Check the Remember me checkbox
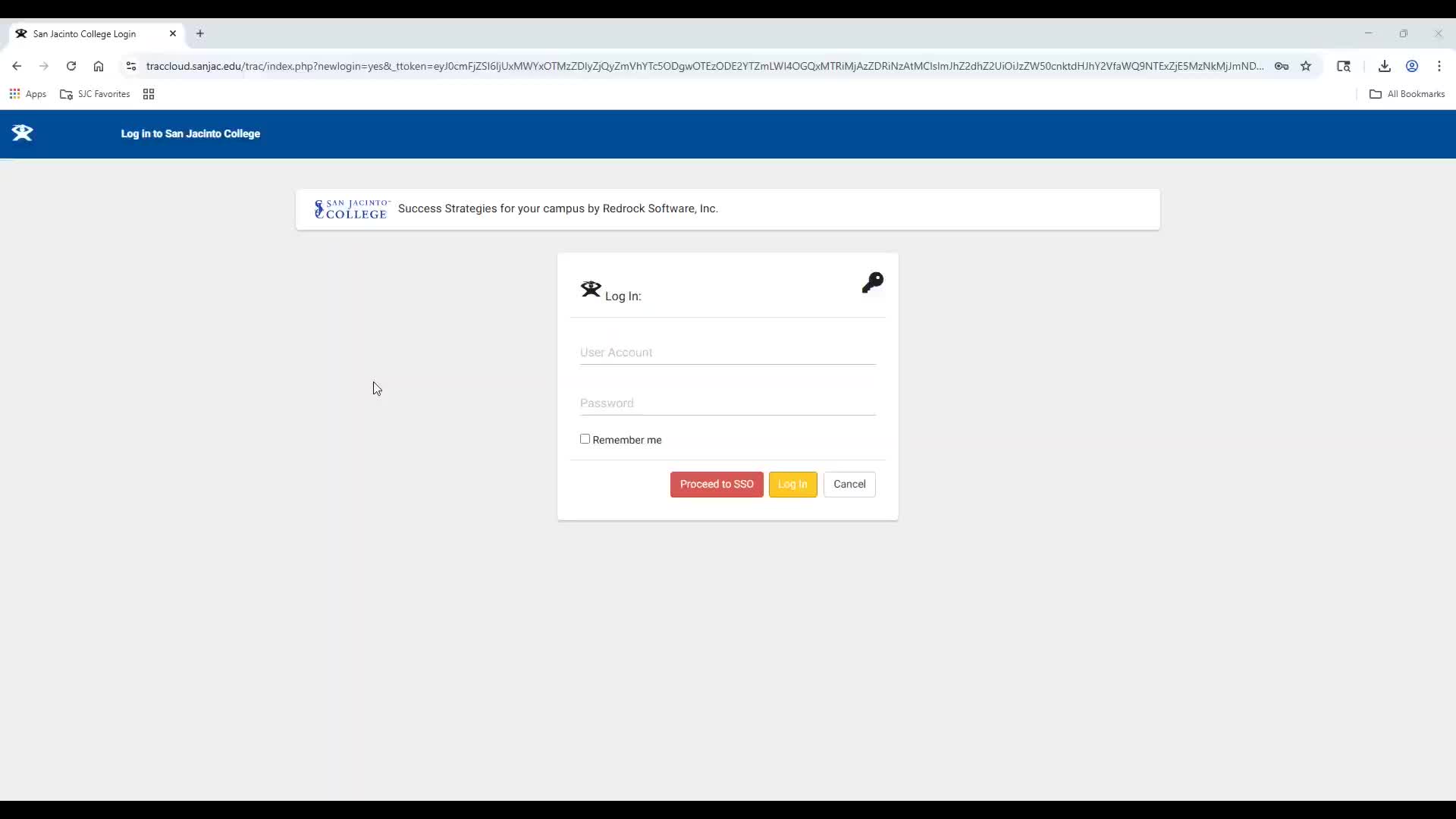This screenshot has width=1456, height=819. click(x=585, y=439)
